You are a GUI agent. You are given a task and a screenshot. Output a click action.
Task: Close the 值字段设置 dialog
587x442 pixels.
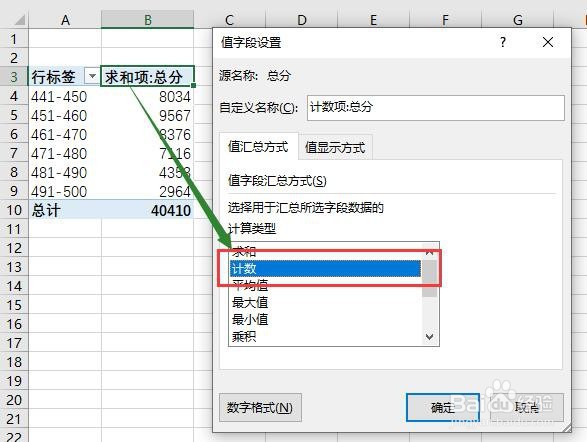tap(548, 42)
